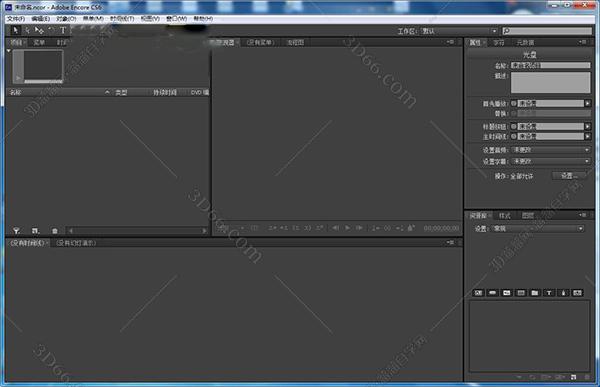Select the Move tool
This screenshot has height=387, width=600.
[39, 30]
